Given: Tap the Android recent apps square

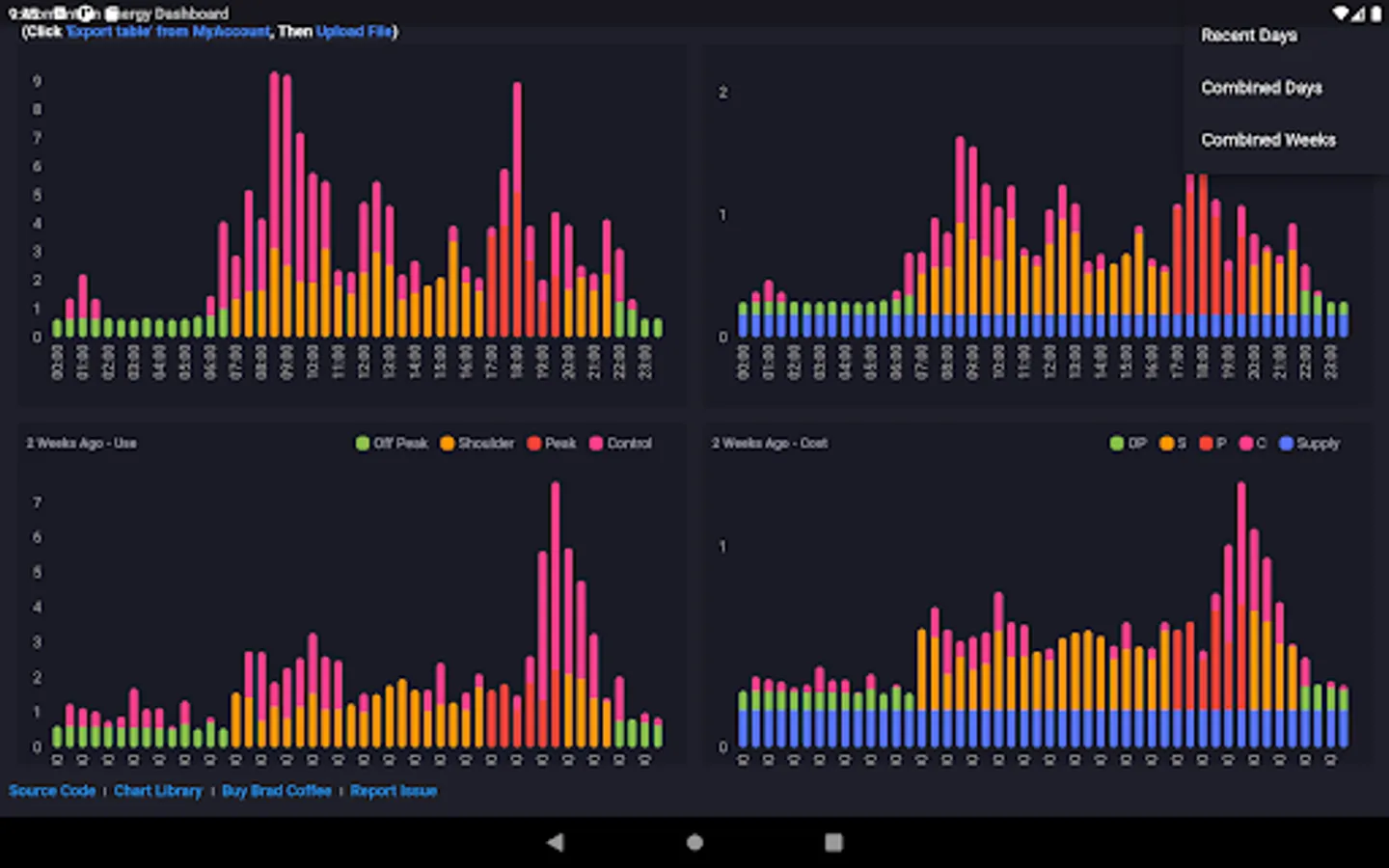Looking at the screenshot, I should [833, 842].
